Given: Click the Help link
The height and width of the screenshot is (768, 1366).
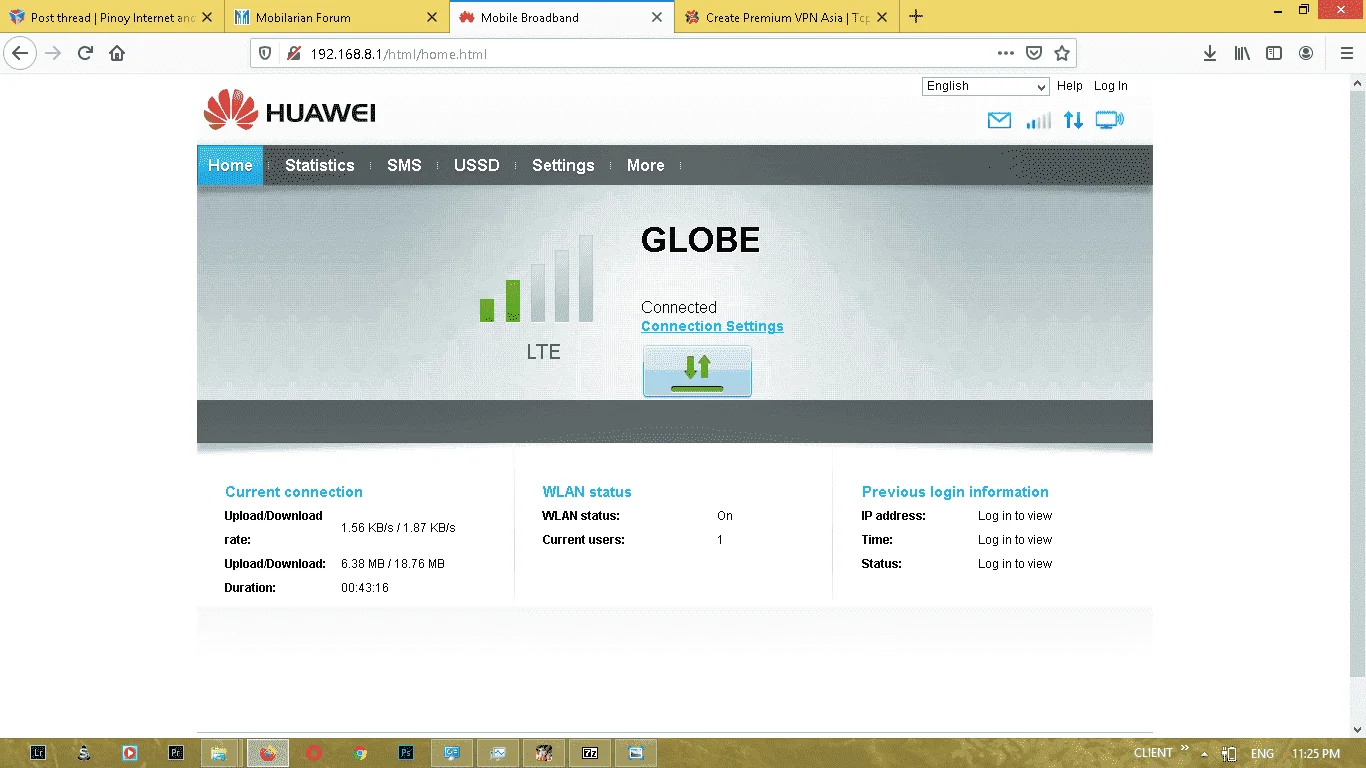Looking at the screenshot, I should coord(1070,86).
